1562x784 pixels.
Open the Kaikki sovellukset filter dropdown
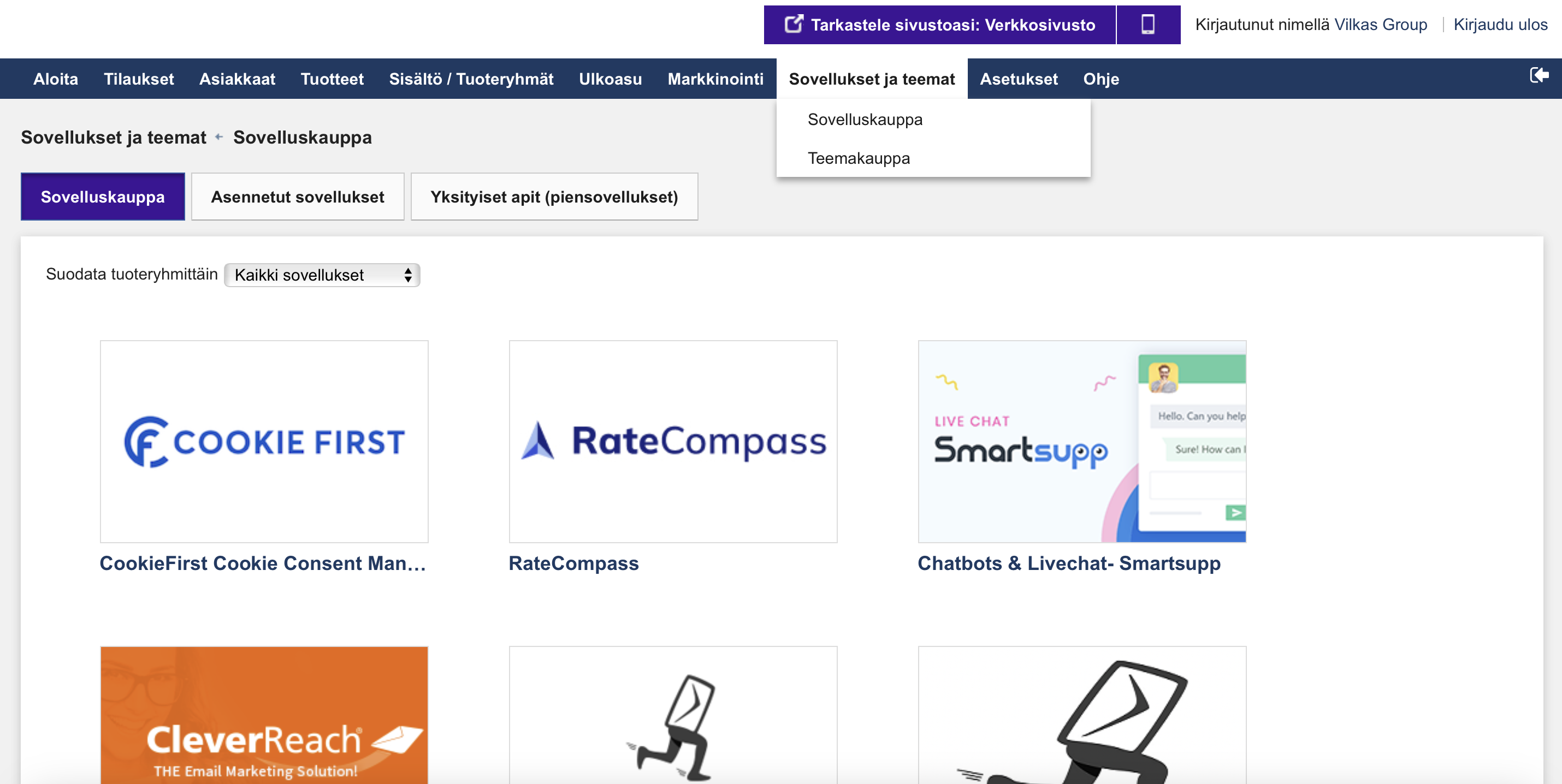coord(322,275)
